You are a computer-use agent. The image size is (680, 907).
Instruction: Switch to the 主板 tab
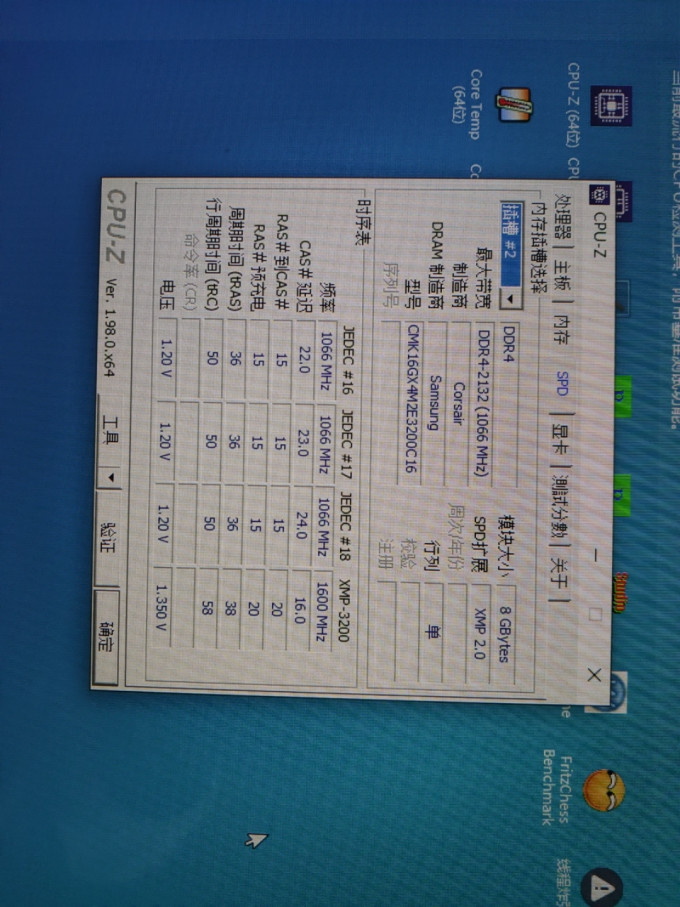pyautogui.click(x=561, y=277)
